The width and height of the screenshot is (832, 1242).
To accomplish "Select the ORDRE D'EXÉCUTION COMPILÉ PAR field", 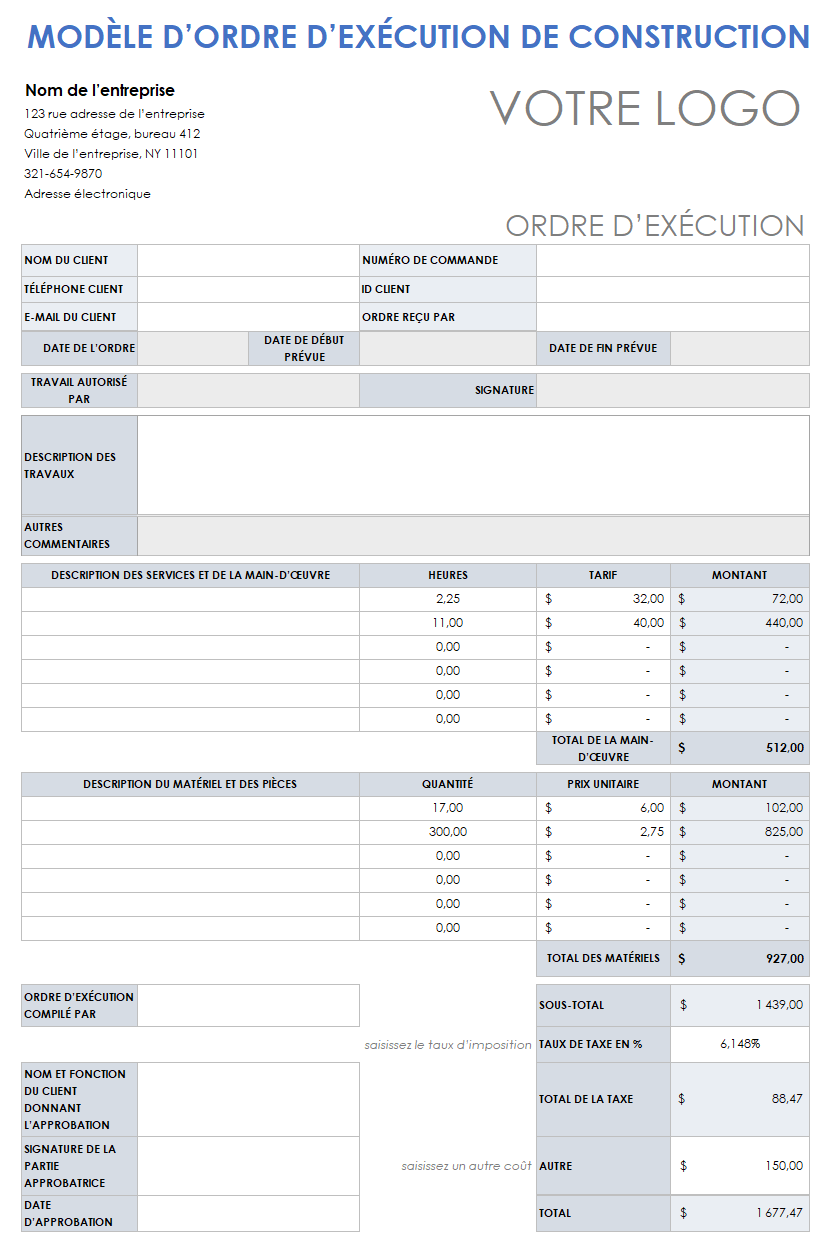I will point(248,1005).
